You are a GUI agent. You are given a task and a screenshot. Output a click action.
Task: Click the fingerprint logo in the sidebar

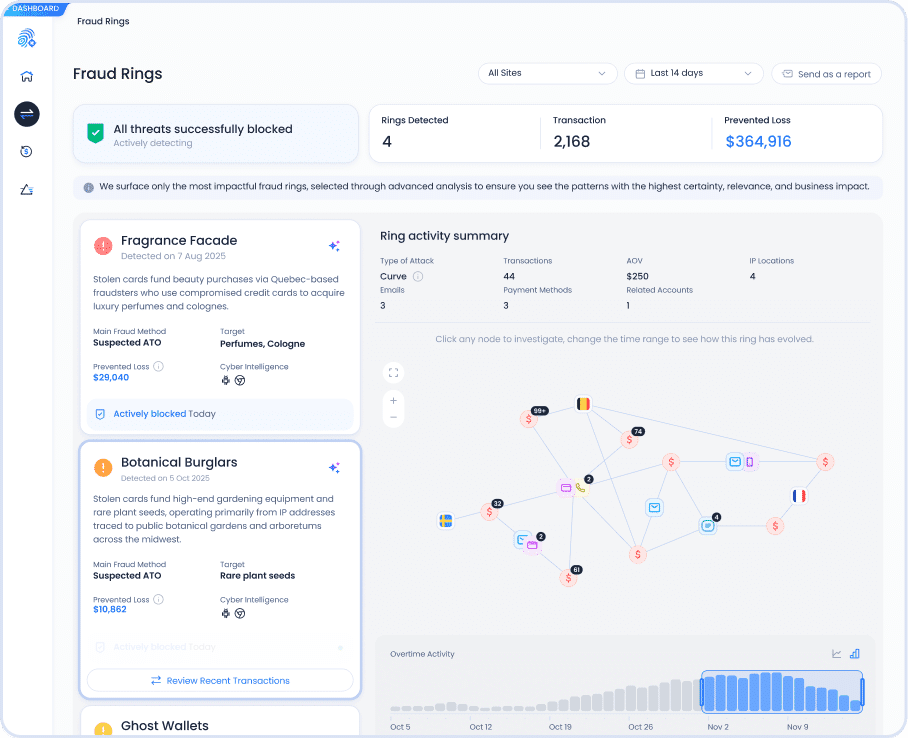pos(27,38)
